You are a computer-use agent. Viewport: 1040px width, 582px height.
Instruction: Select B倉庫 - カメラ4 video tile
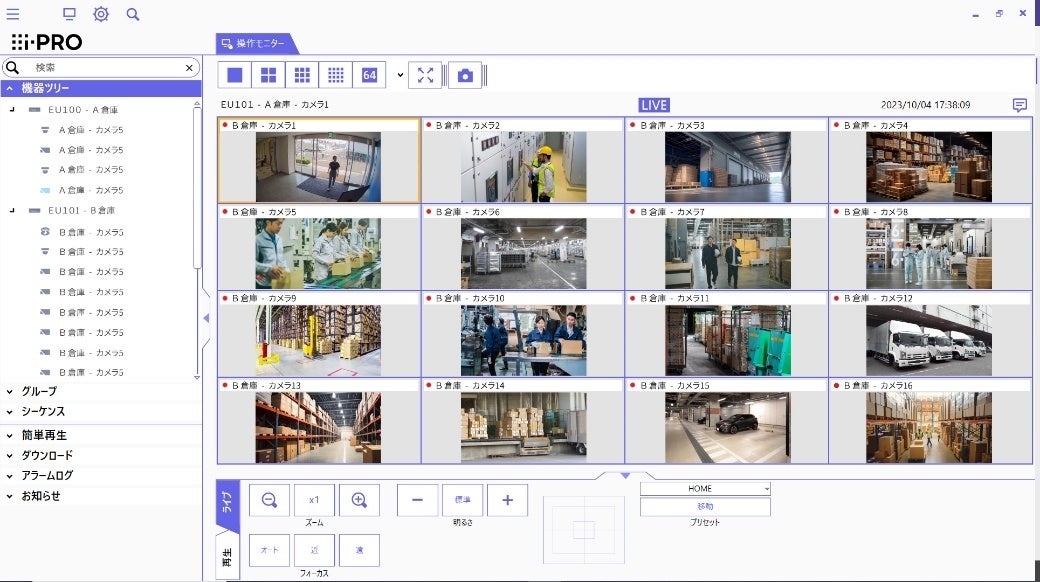[930, 161]
